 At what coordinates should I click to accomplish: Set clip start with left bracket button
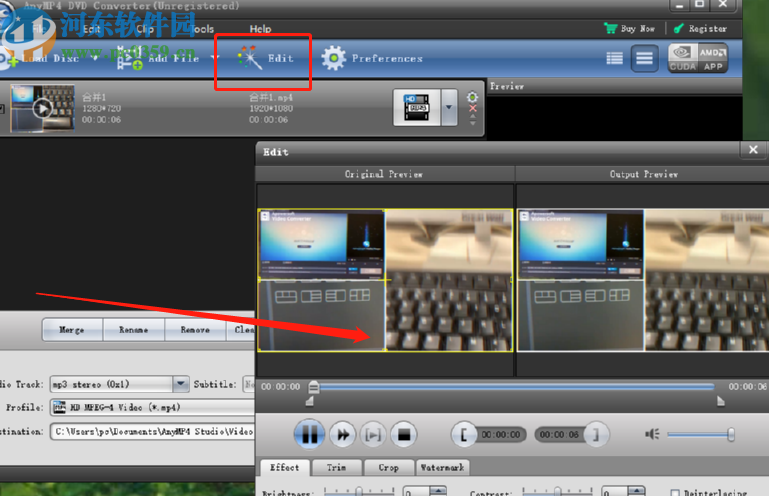coord(463,435)
